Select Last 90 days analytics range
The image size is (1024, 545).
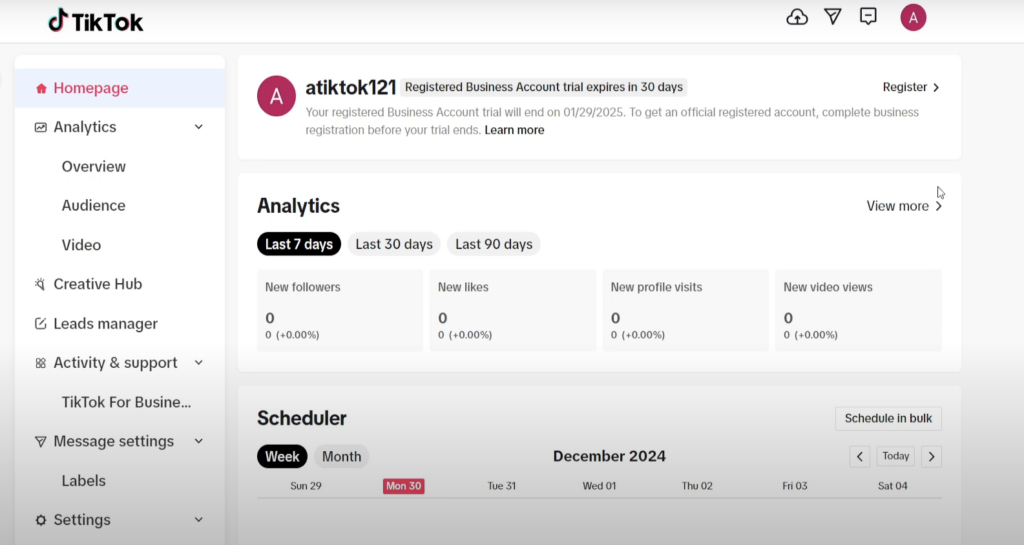(x=494, y=244)
